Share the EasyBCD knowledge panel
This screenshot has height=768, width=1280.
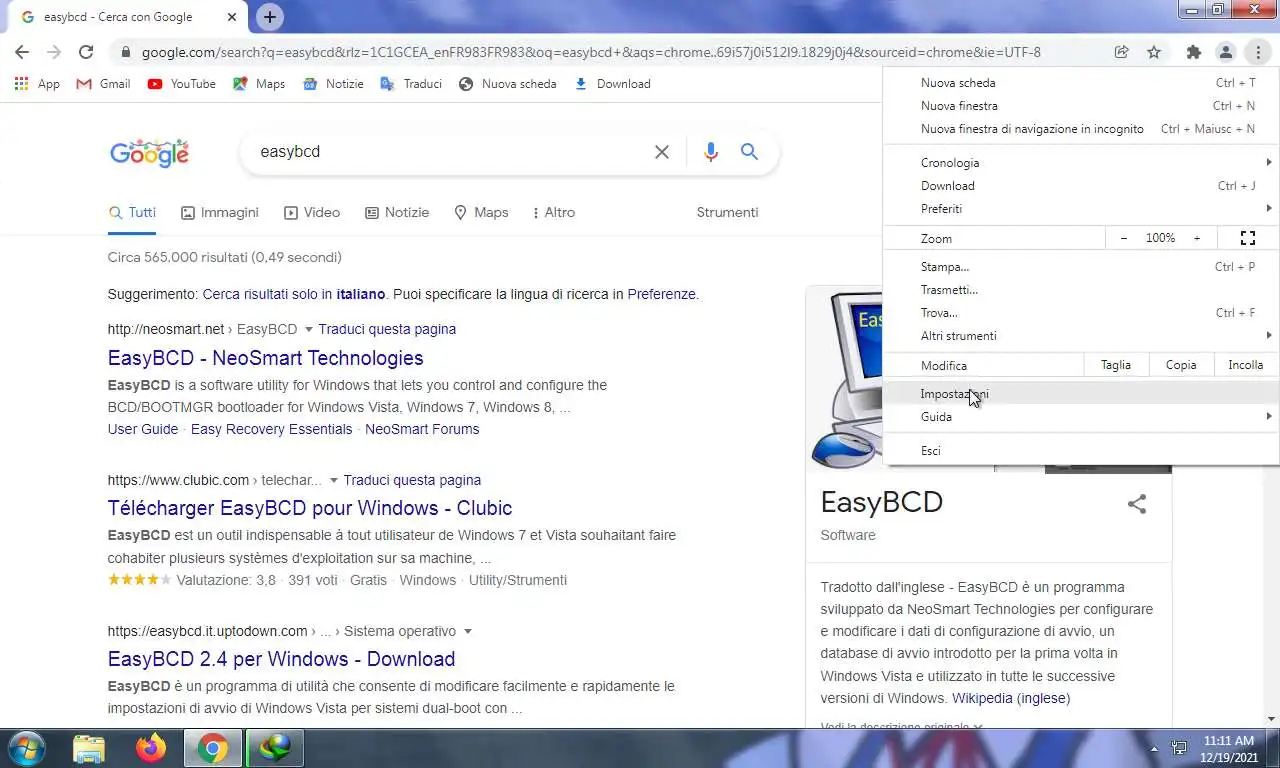click(1137, 504)
